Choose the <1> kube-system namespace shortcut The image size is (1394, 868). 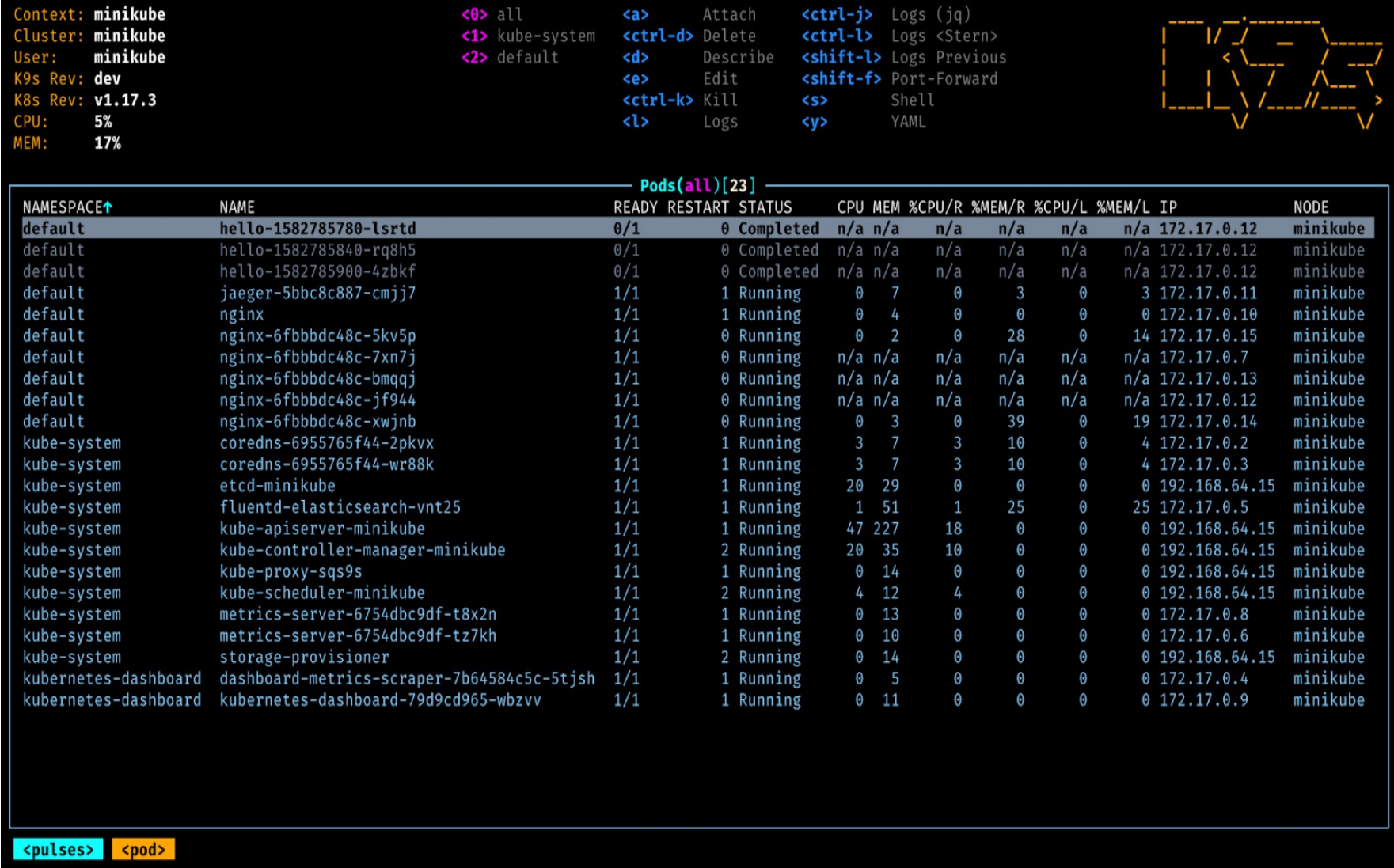[x=528, y=36]
